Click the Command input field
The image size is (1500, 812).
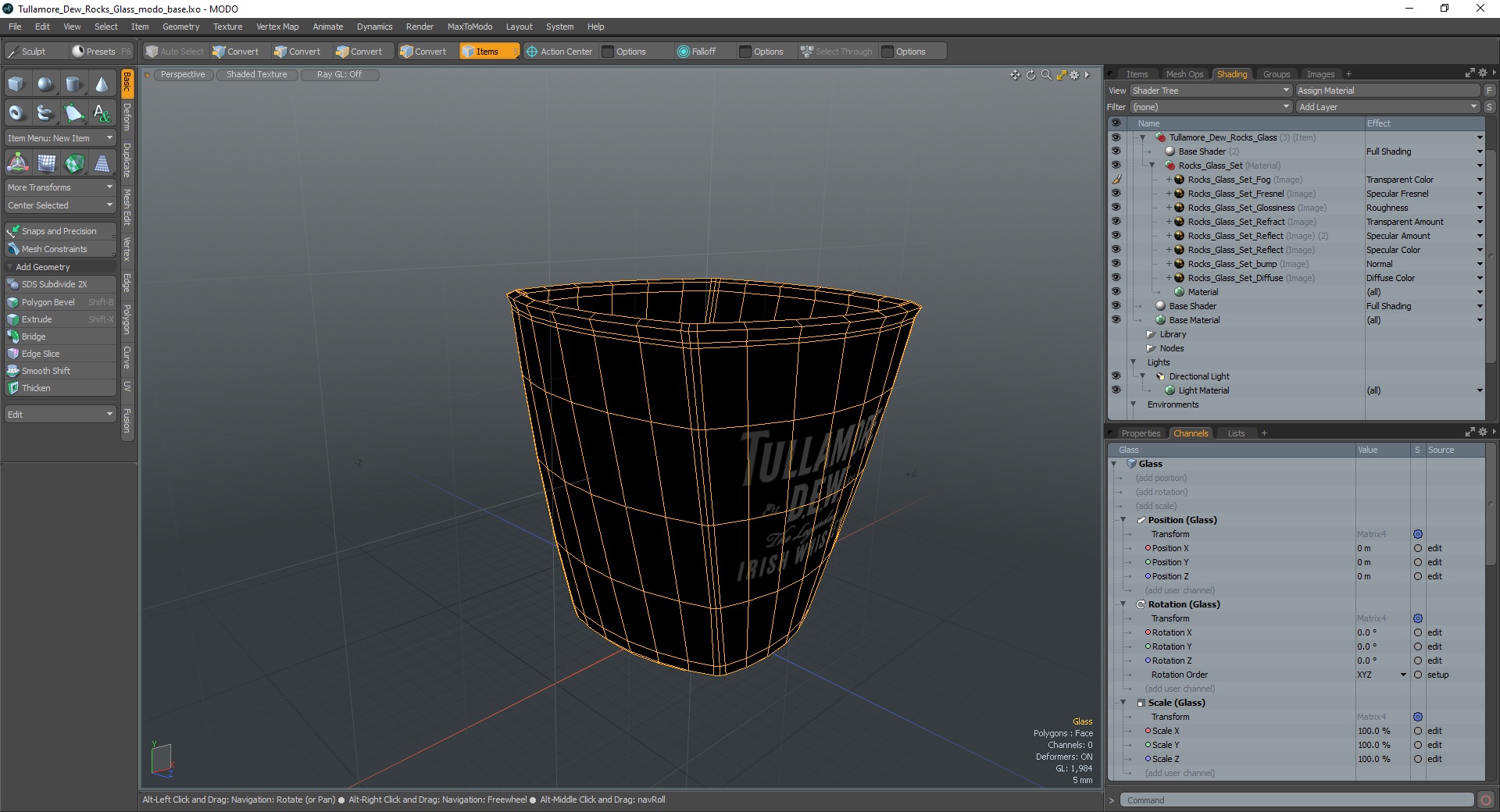coord(1297,800)
